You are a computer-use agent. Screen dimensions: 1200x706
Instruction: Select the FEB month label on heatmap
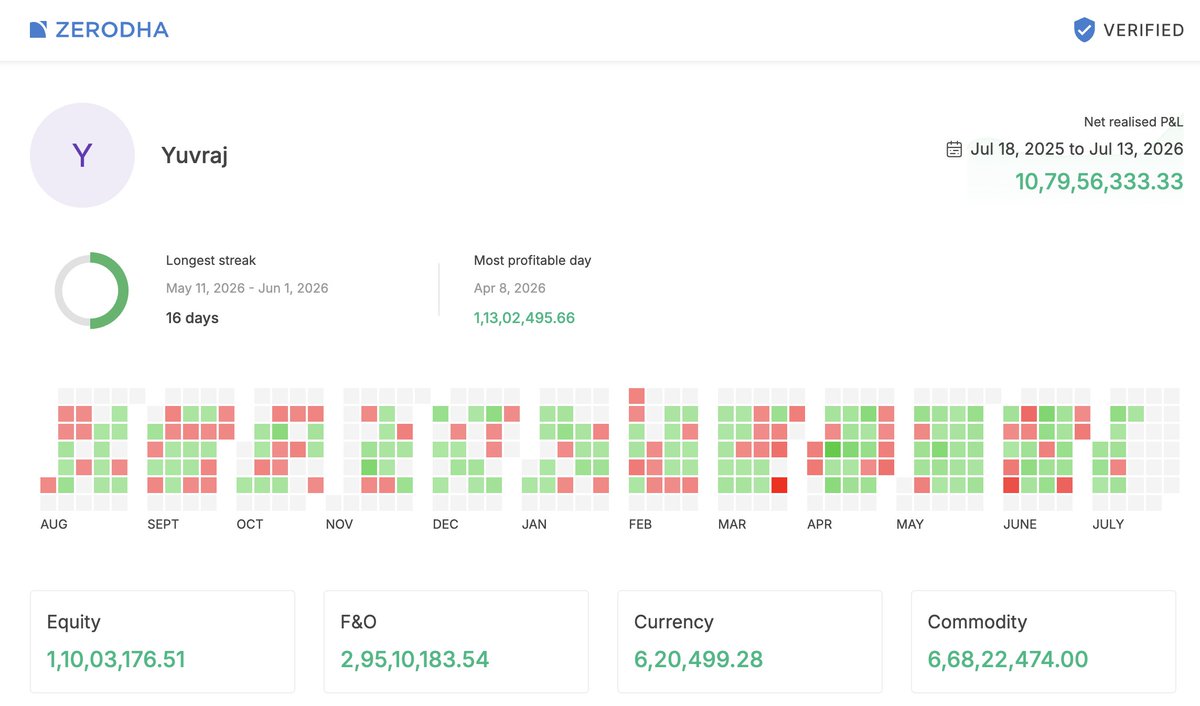pos(640,524)
